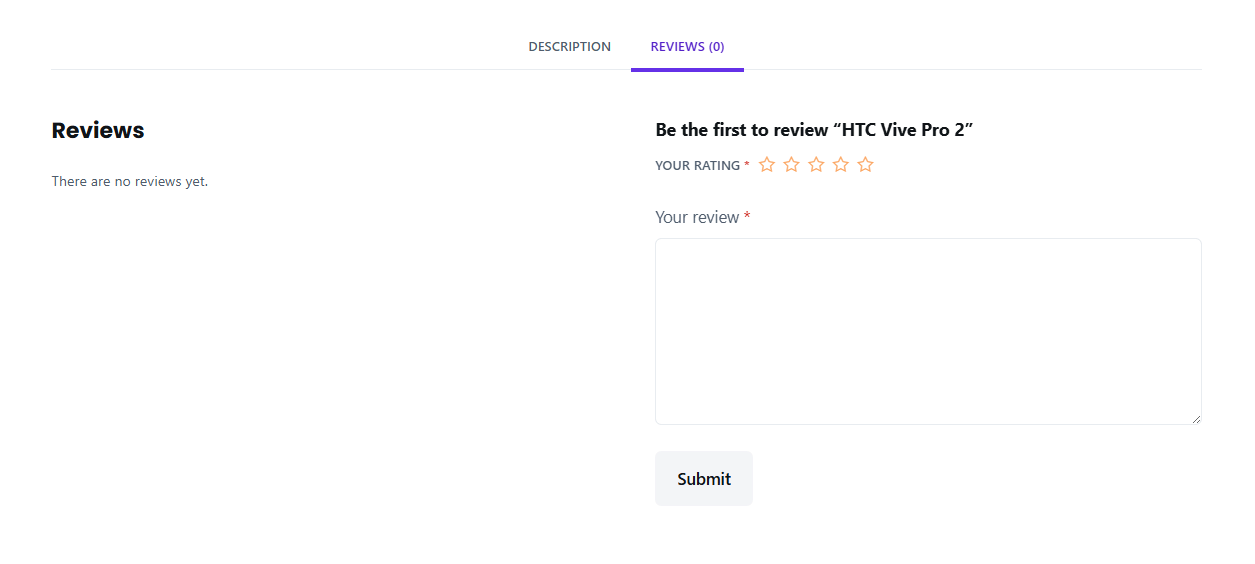Viewport: 1255px width, 564px height.
Task: Click the divider line below the tabs
Action: [300, 70]
